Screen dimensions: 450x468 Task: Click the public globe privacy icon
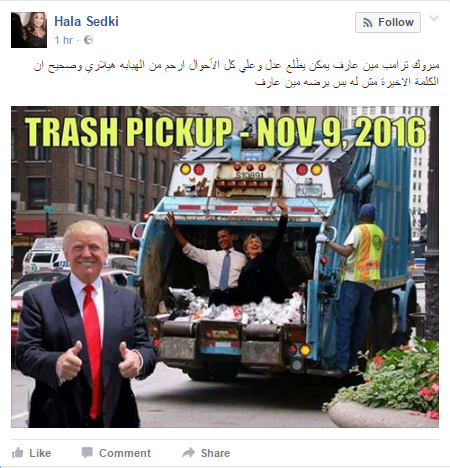point(88,40)
